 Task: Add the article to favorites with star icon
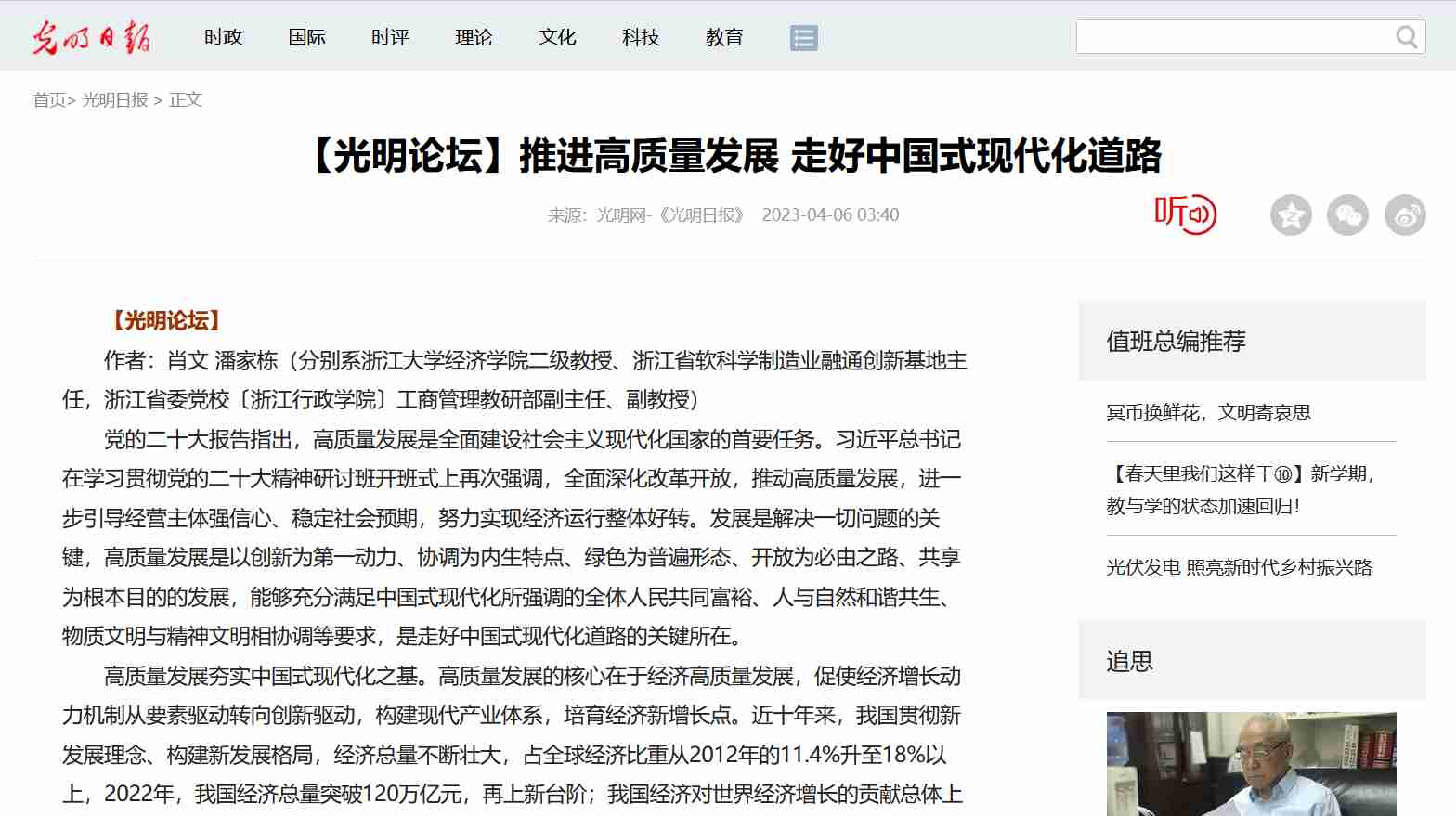coord(1290,215)
